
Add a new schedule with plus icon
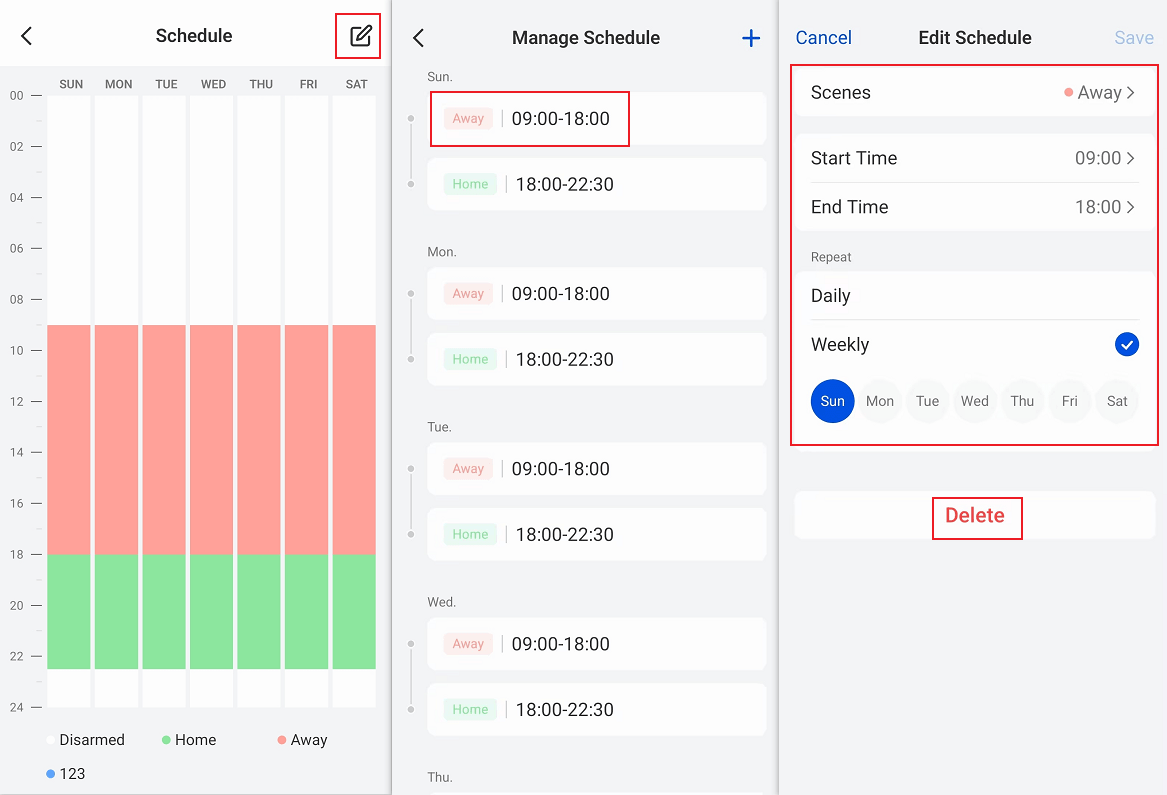tap(751, 38)
